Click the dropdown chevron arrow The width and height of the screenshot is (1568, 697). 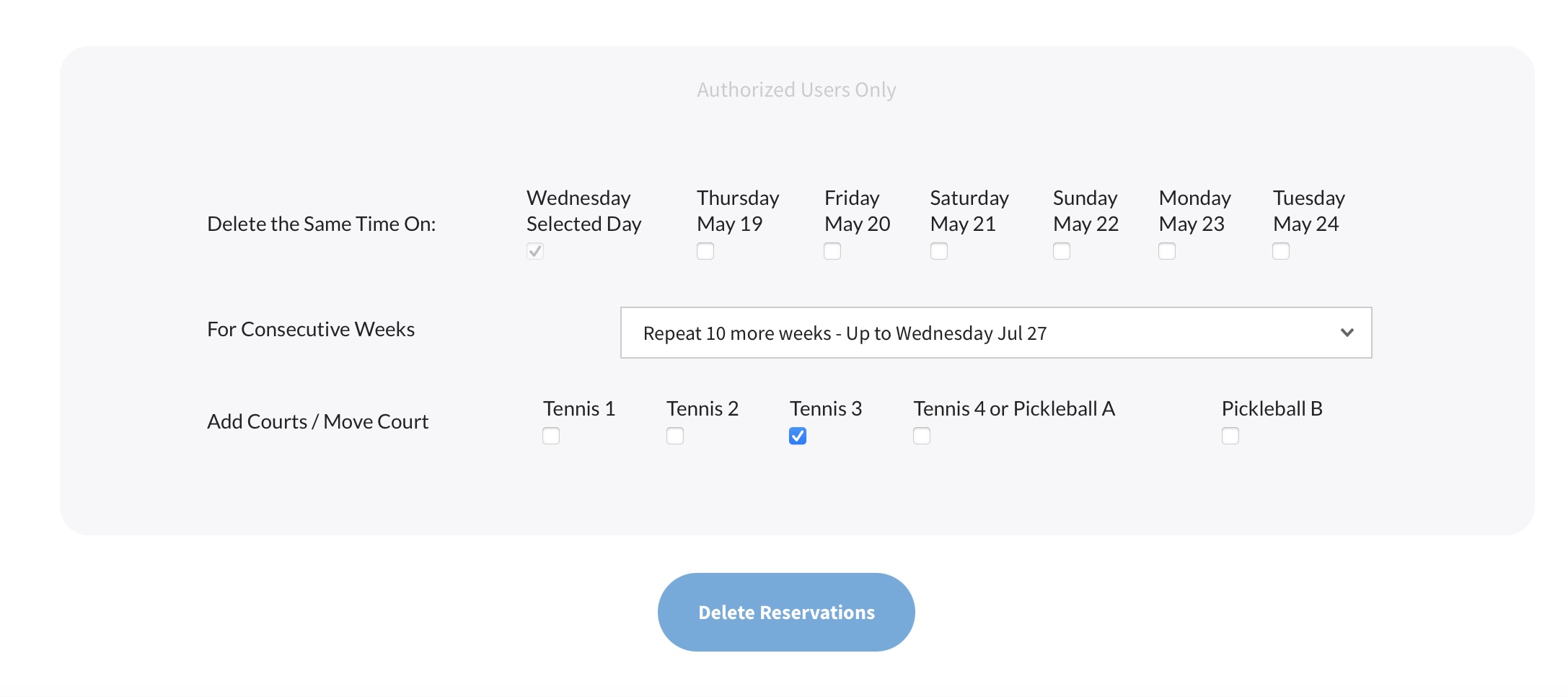click(1347, 333)
